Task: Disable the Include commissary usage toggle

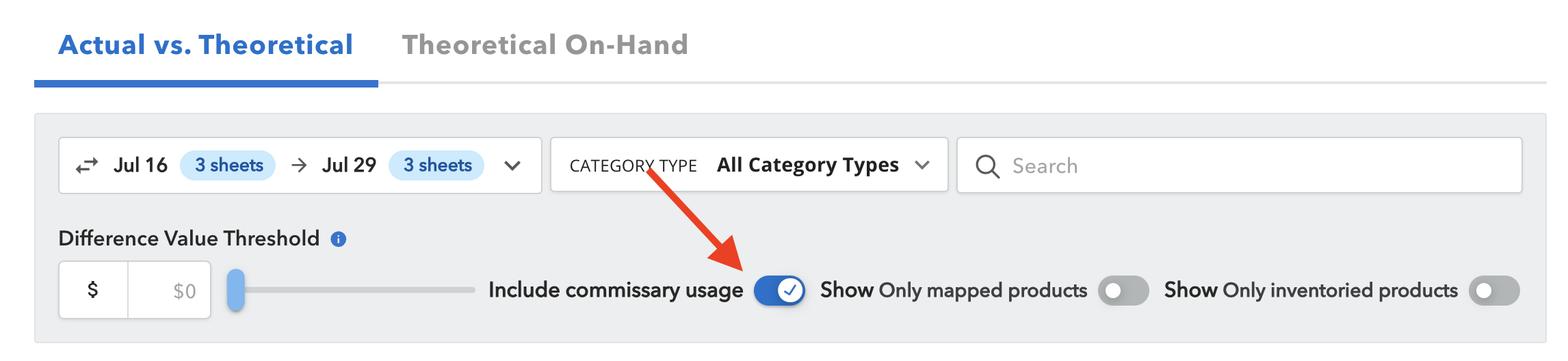Action: point(779,291)
